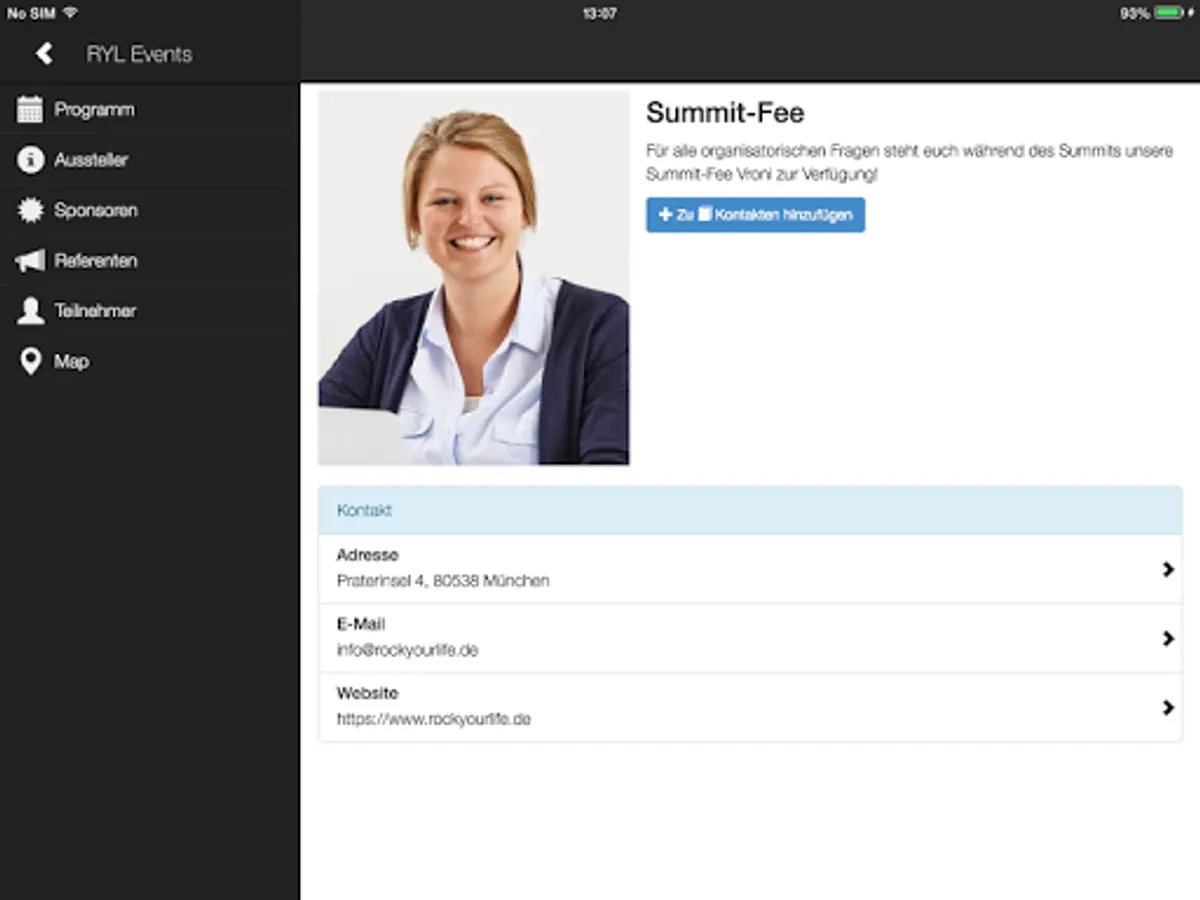Open the Map pin icon
This screenshot has height=900, width=1200.
click(30, 361)
